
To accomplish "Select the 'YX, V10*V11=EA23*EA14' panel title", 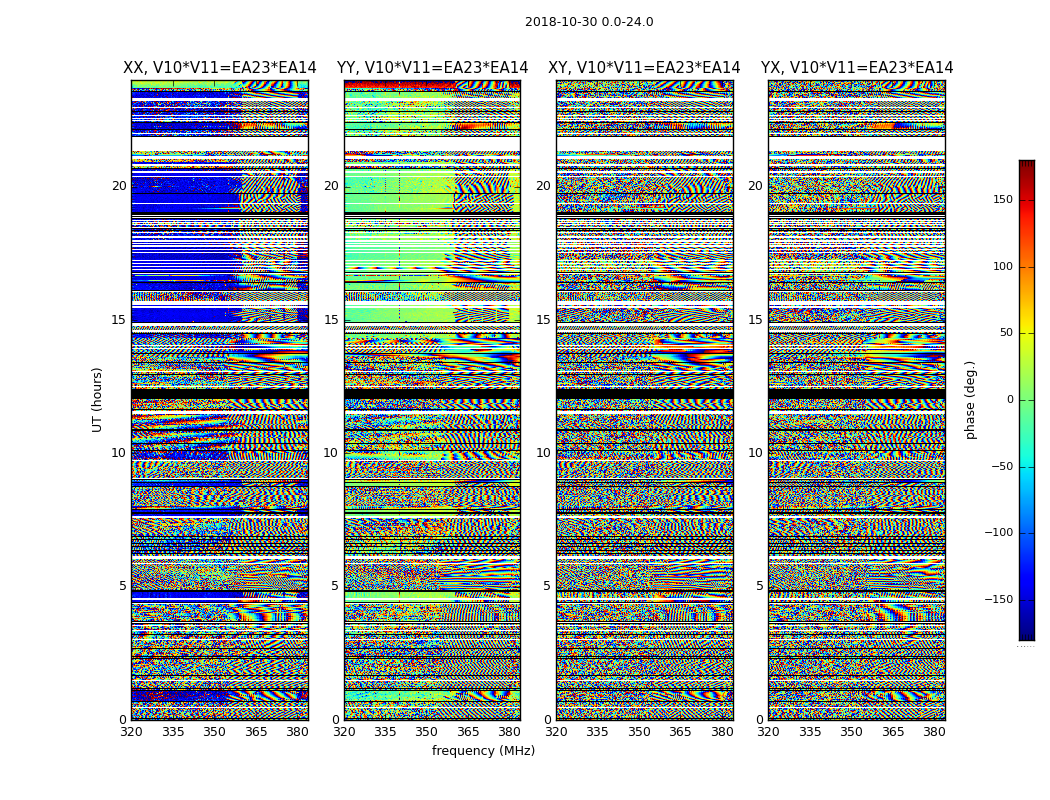I will [x=856, y=68].
